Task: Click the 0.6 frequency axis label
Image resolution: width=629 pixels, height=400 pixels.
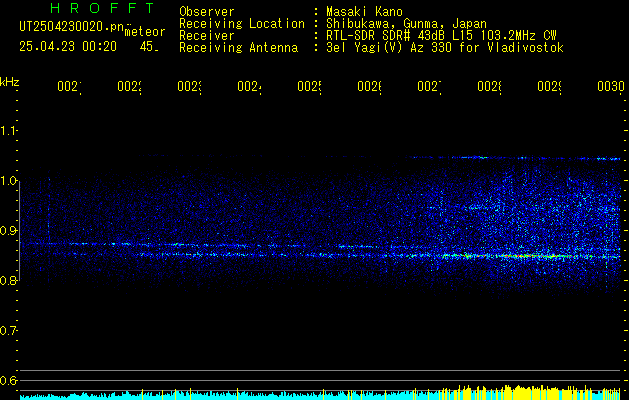Action: pyautogui.click(x=8, y=380)
